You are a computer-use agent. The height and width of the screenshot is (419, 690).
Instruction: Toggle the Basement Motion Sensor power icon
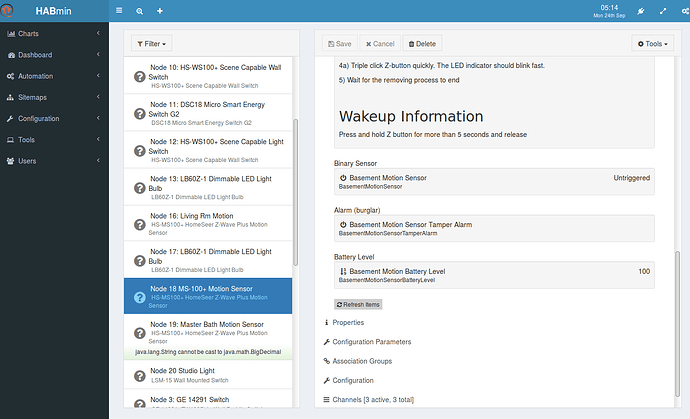(x=344, y=178)
